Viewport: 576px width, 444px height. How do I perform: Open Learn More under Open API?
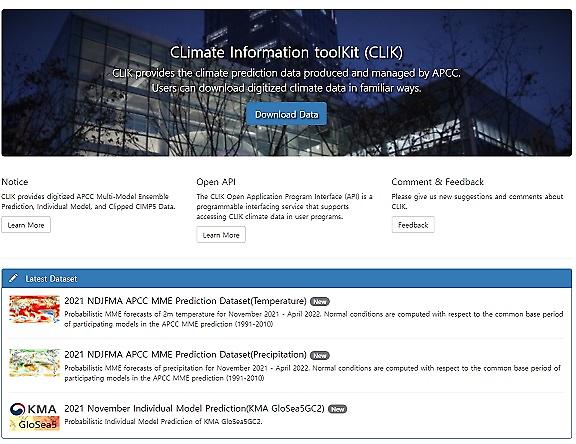(221, 235)
